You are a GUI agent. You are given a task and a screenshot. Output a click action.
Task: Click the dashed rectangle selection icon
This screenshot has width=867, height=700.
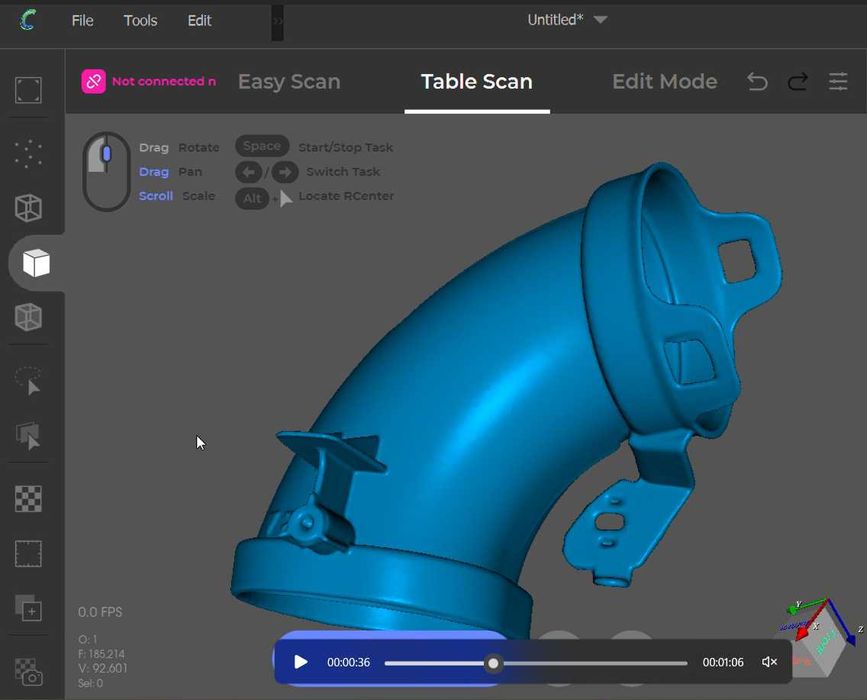point(28,554)
